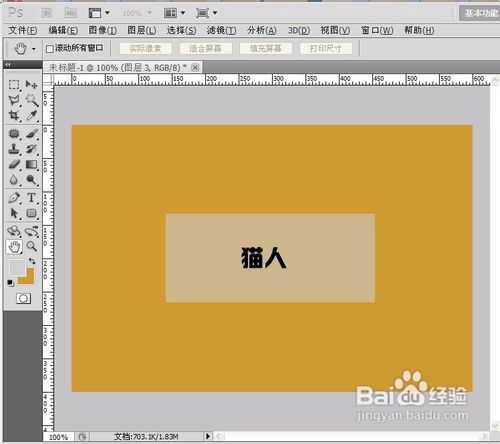Open the 编辑(E) menu
500x444 pixels.
[x=63, y=30]
